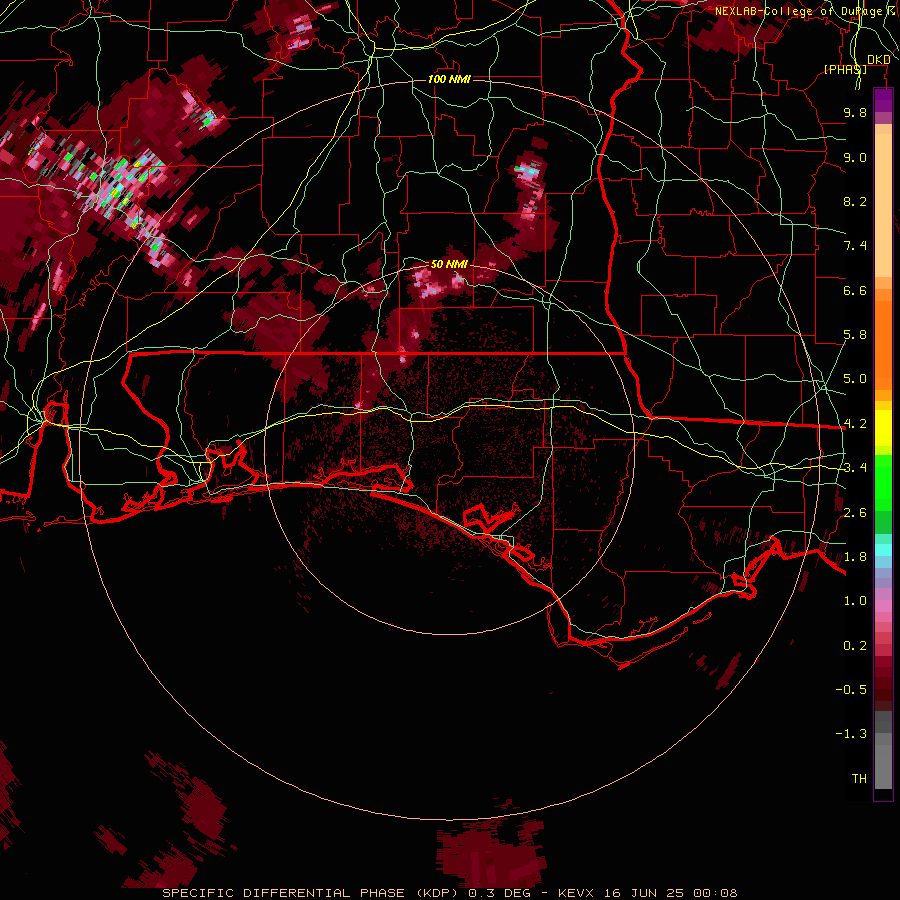Viewport: 900px width, 900px height.
Task: Click the 1.8 scale value
Action: pos(855,557)
